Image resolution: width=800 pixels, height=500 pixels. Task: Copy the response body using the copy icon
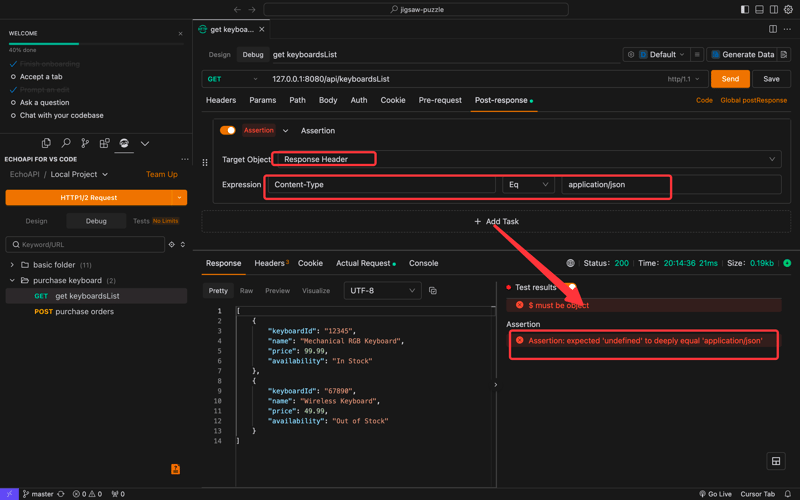coord(433,291)
